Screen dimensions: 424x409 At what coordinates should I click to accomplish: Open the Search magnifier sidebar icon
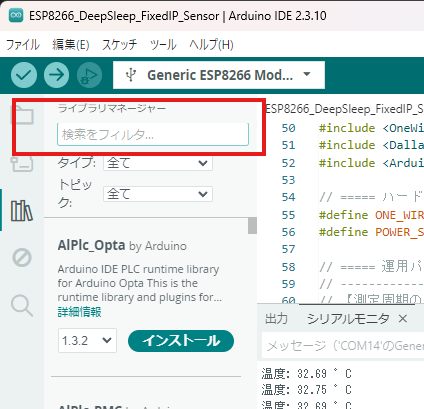coord(22,305)
